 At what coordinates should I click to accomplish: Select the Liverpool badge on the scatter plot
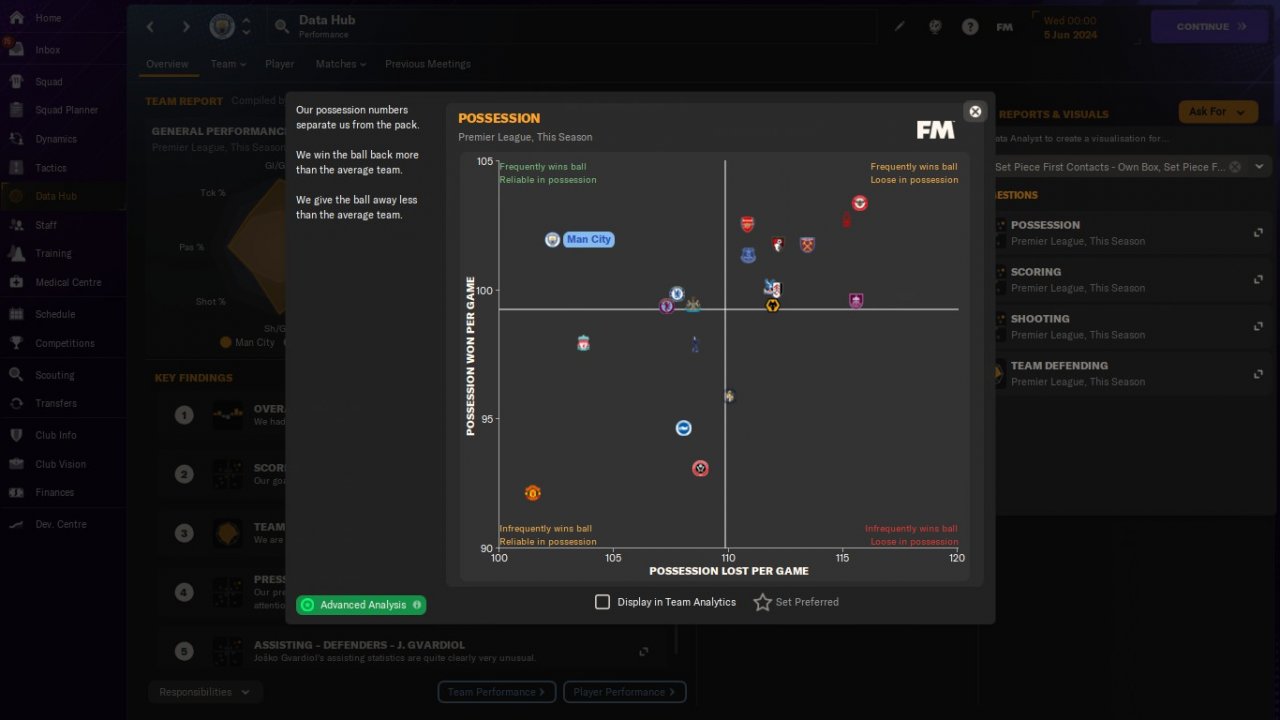coord(583,343)
